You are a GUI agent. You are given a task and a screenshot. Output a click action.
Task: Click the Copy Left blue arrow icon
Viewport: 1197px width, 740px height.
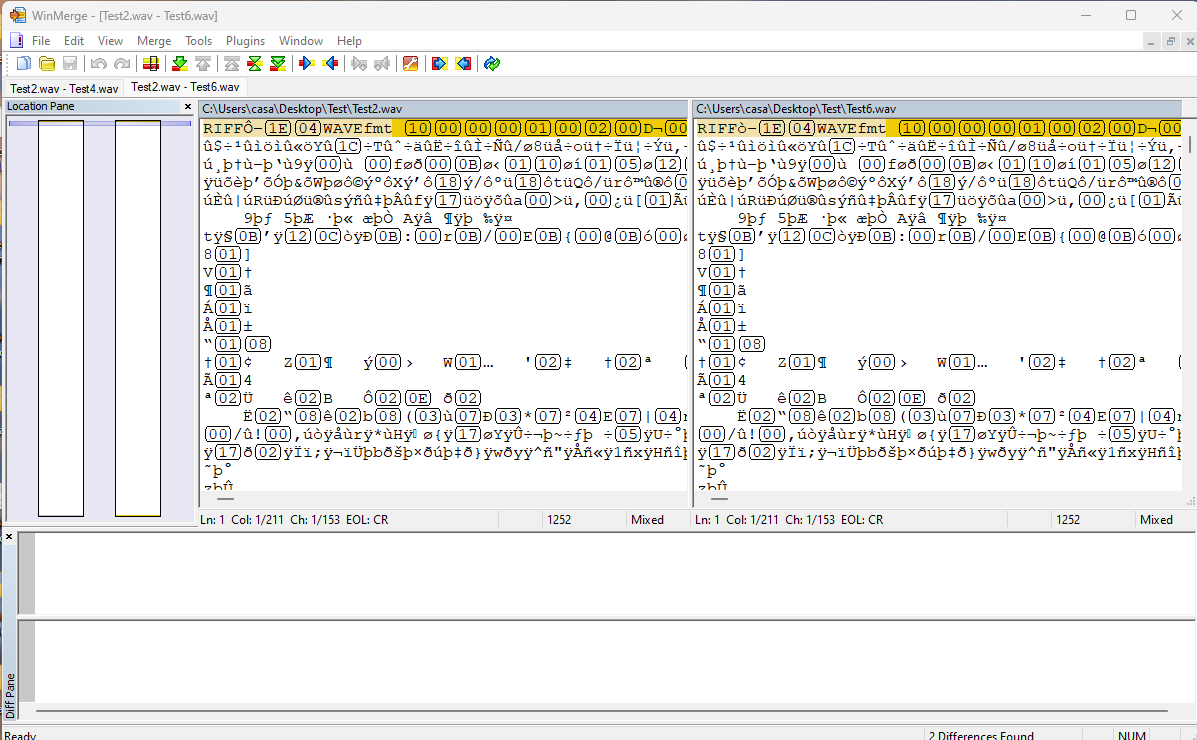(331, 63)
